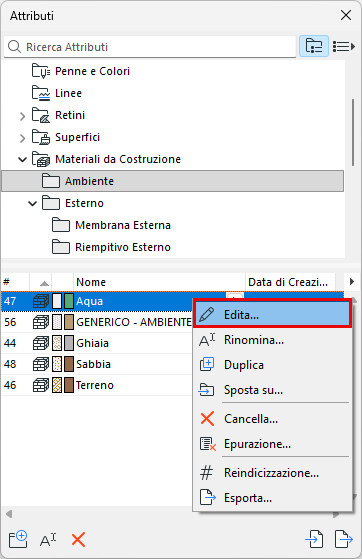Click the Sabbia building material icon
The width and height of the screenshot is (362, 559).
(41, 364)
